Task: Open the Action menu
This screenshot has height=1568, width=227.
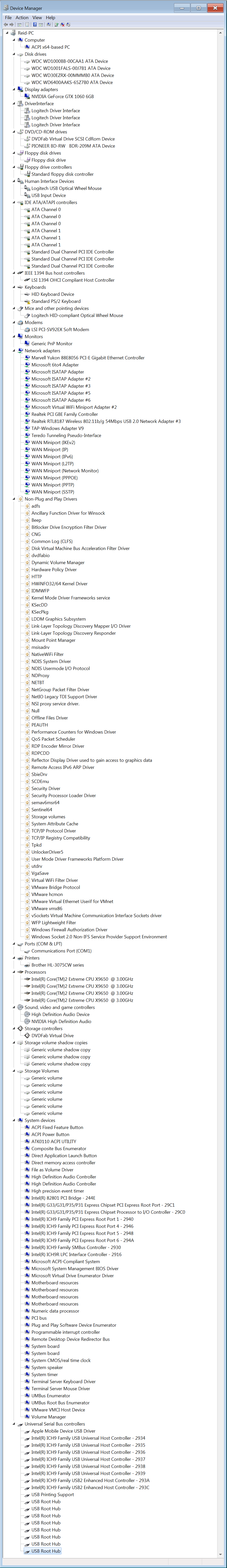Action: click(22, 18)
